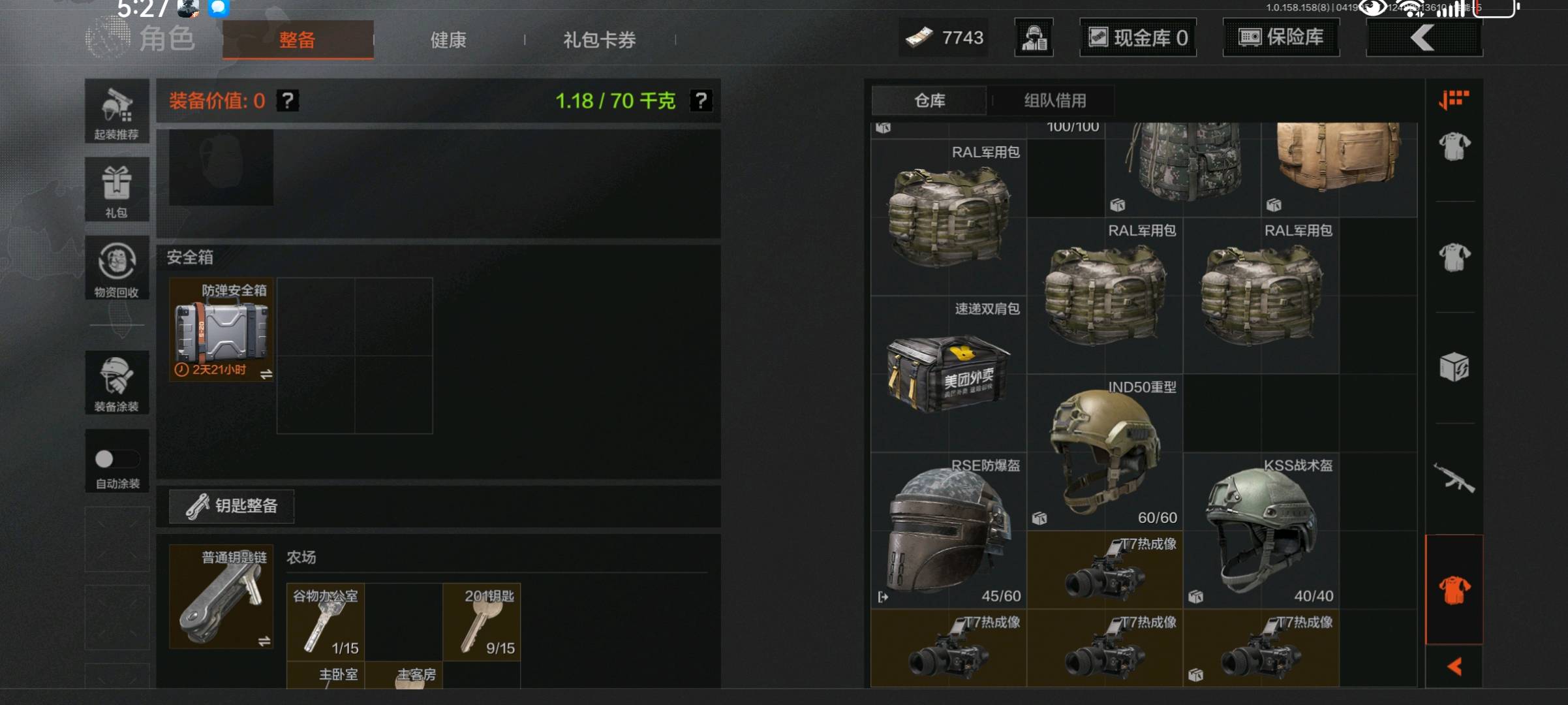The width and height of the screenshot is (1568, 705).
Task: Open the 物资回收 recycling icon
Action: tap(117, 268)
